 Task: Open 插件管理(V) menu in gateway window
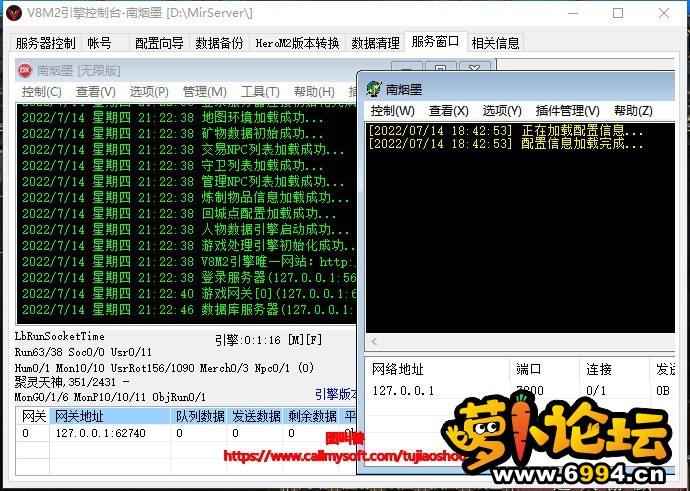click(567, 110)
